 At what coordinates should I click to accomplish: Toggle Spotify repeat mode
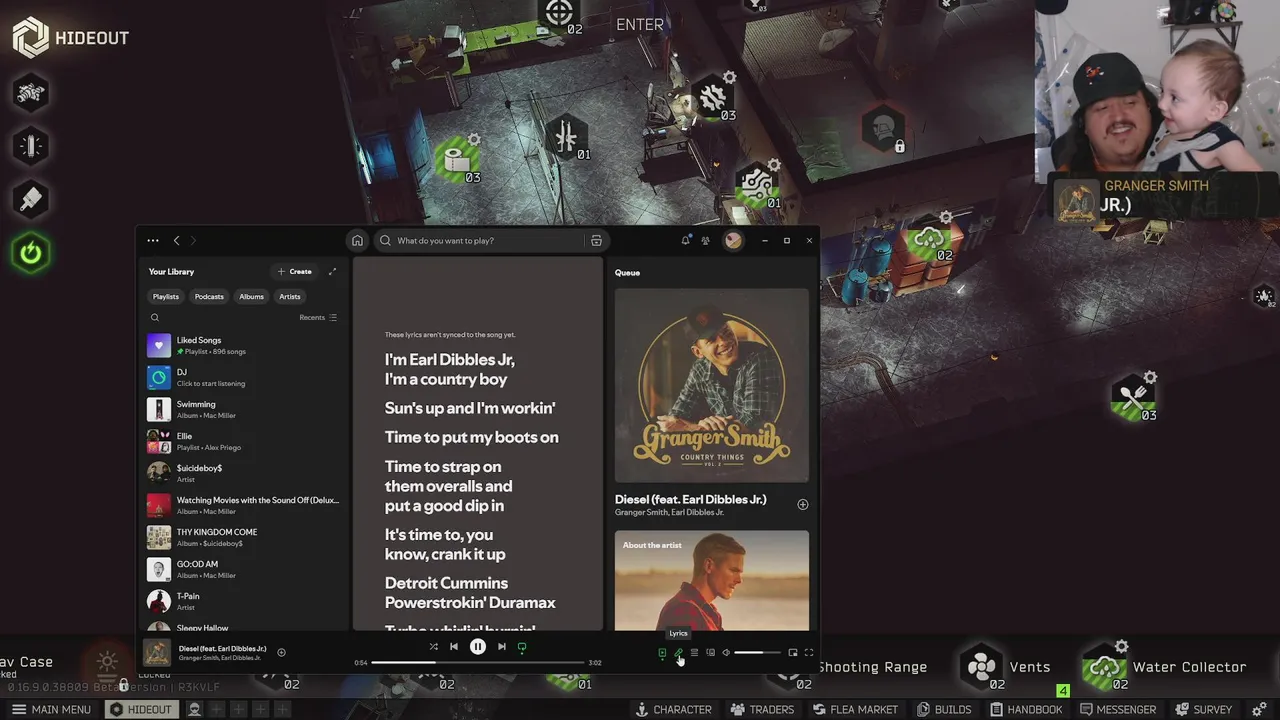(522, 647)
